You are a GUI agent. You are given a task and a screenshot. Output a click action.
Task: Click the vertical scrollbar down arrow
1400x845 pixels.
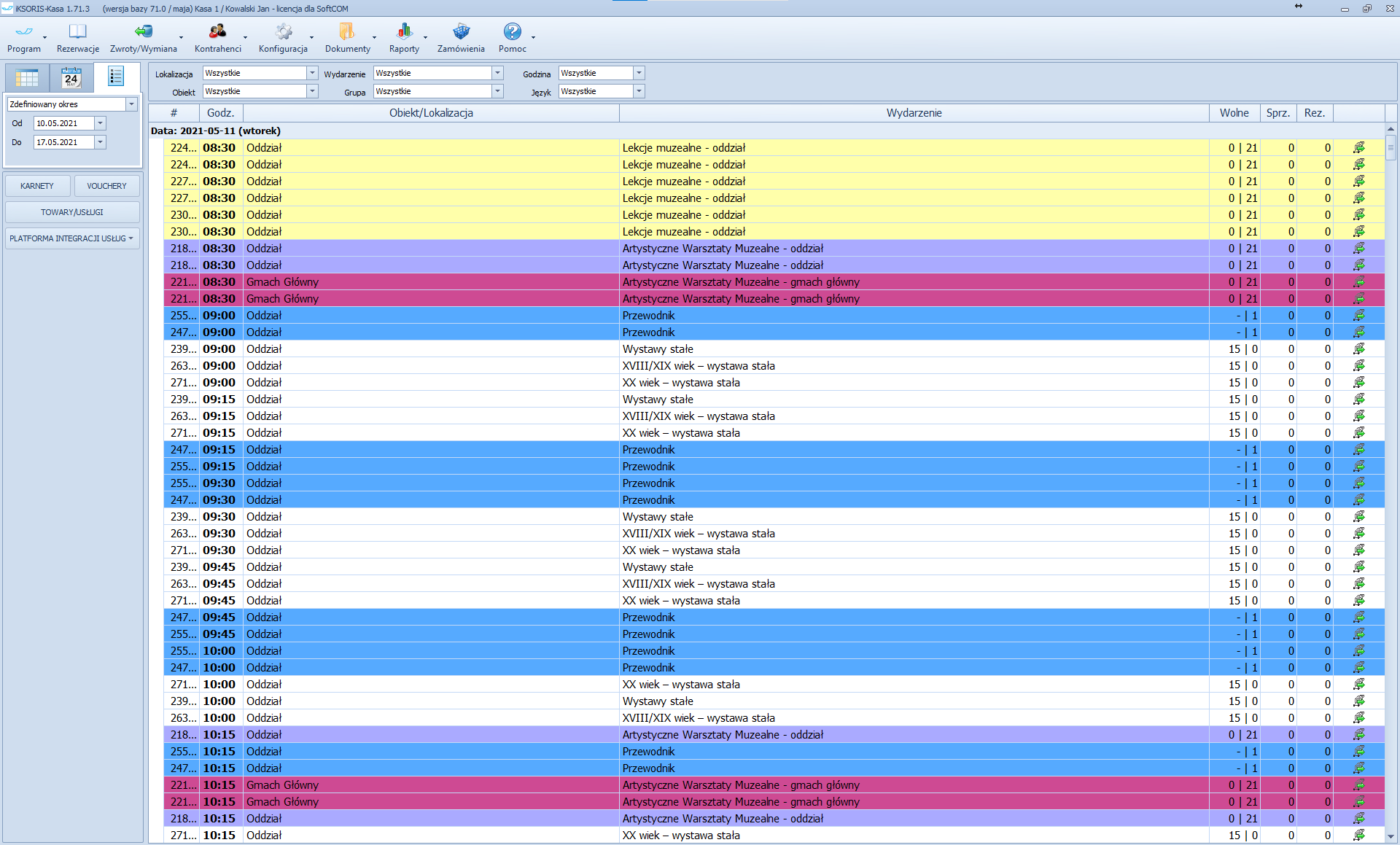click(1391, 836)
